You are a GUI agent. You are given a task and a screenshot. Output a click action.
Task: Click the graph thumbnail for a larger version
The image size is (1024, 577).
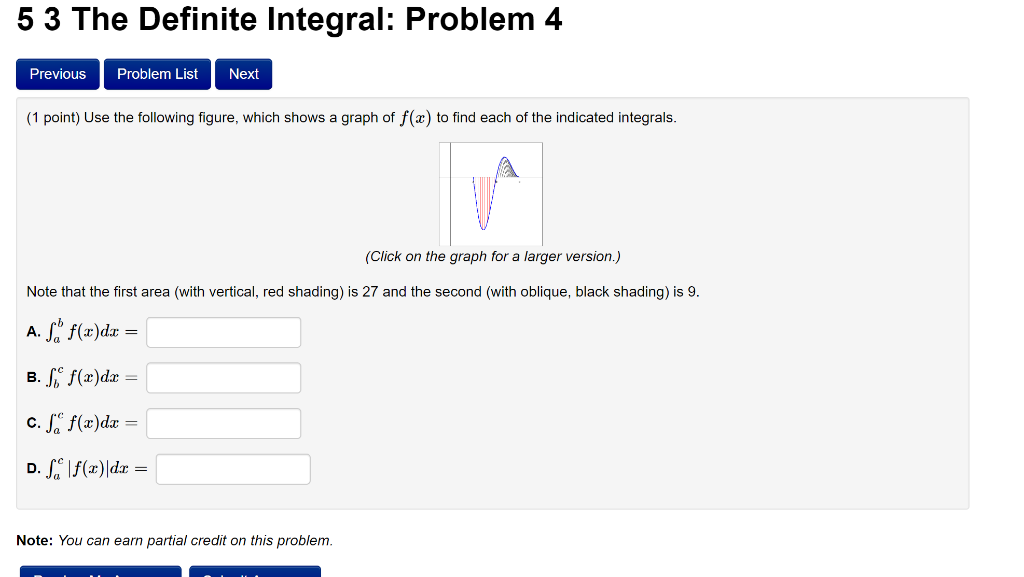pyautogui.click(x=491, y=193)
